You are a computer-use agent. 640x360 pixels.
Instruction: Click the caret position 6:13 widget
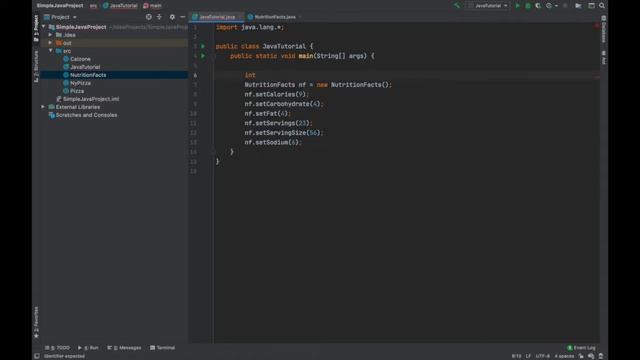516,356
